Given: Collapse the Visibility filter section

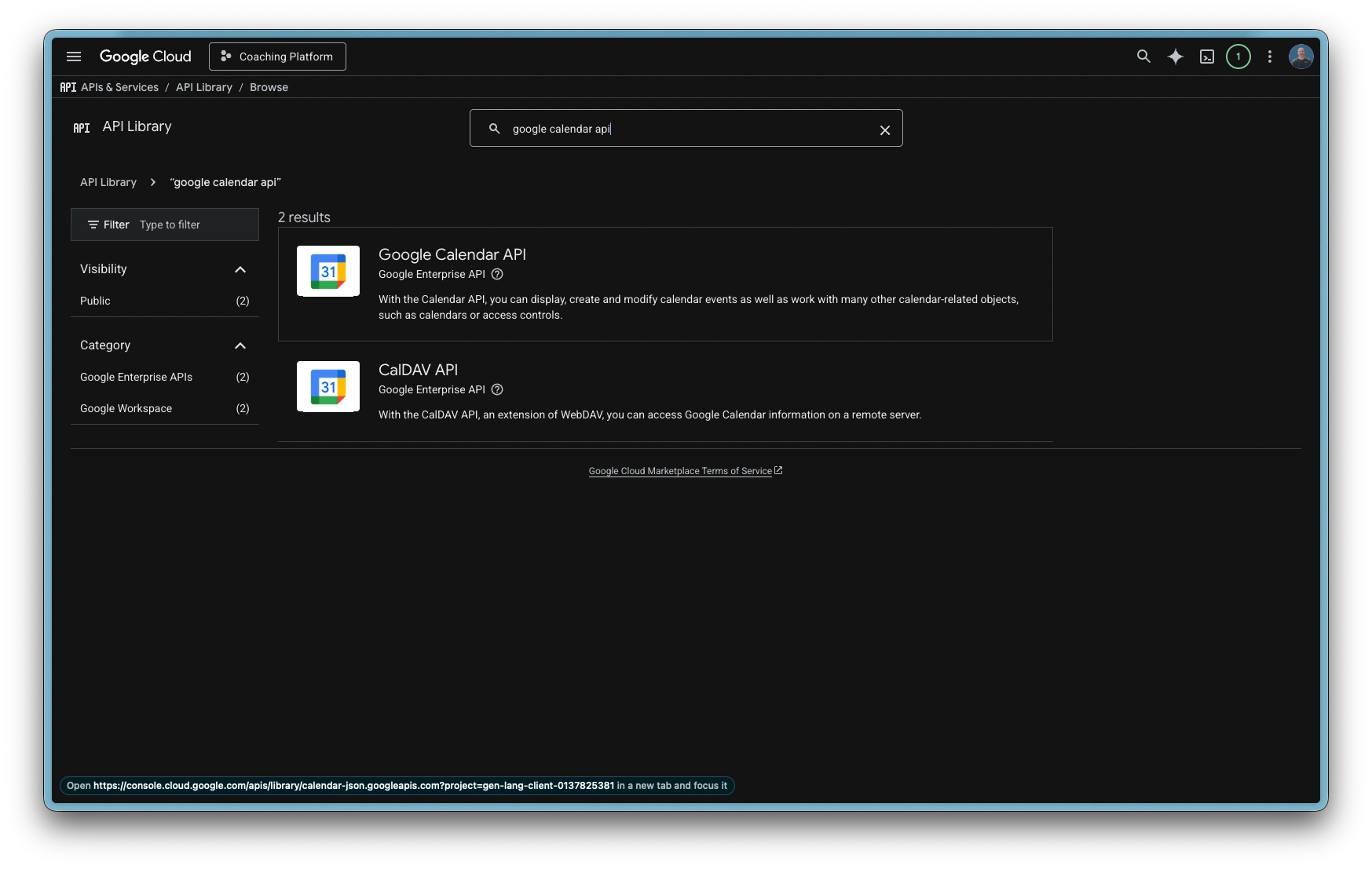Looking at the screenshot, I should pyautogui.click(x=240, y=269).
